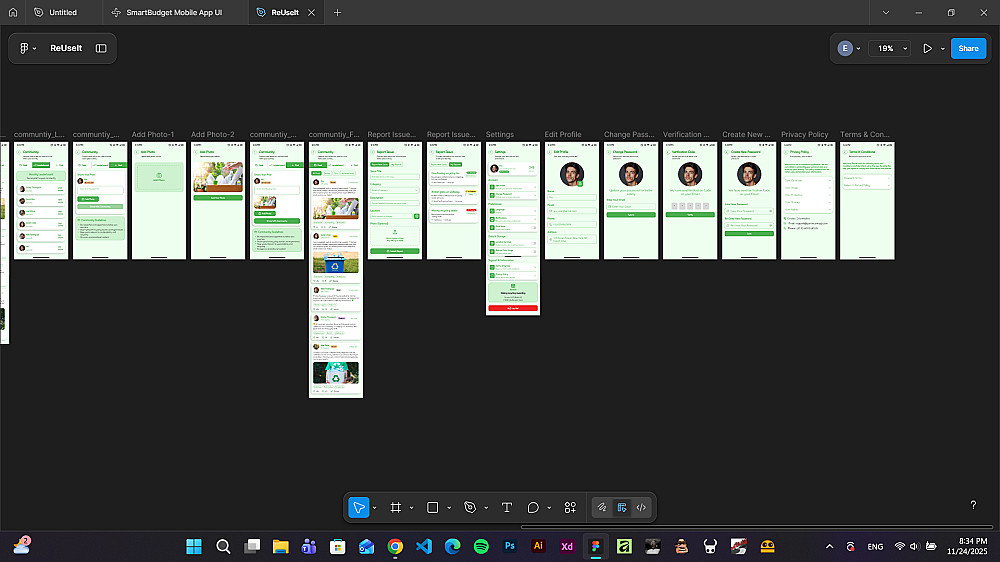Select the Add Photo-2 frame label
Viewport: 1000px width, 562px height.
click(213, 135)
